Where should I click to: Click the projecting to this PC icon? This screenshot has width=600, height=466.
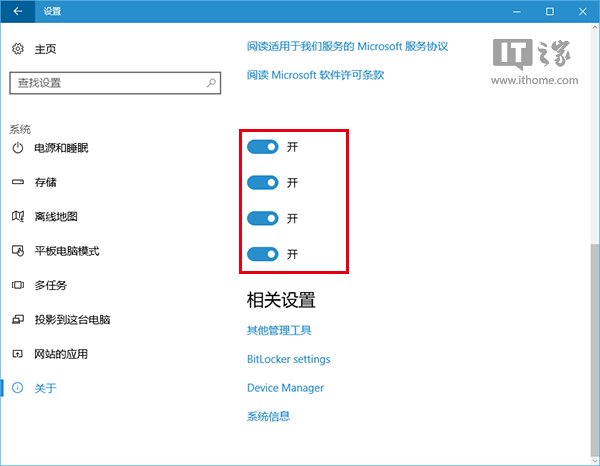pyautogui.click(x=18, y=319)
